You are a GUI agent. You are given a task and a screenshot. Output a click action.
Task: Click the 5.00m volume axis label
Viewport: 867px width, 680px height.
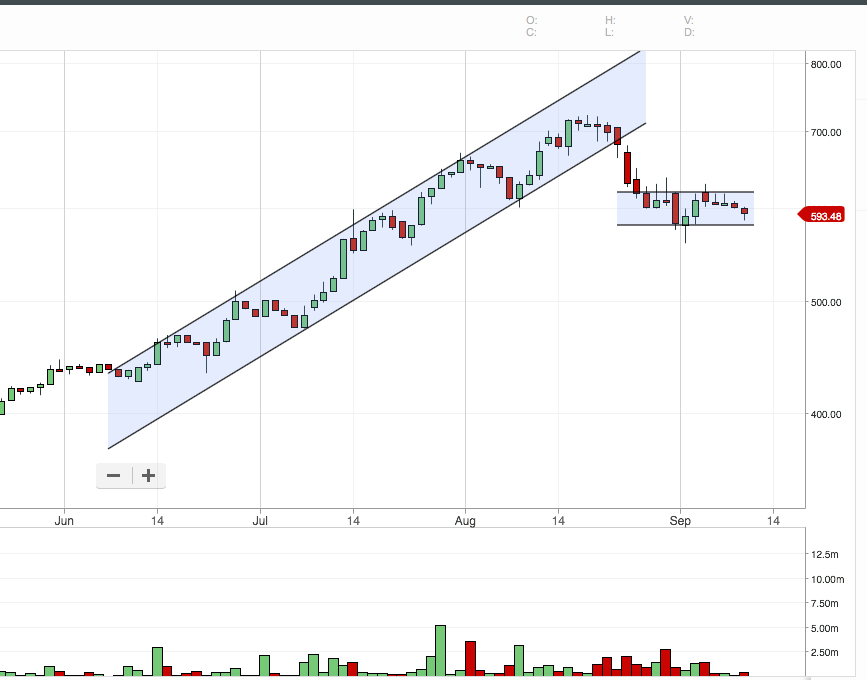pyautogui.click(x=824, y=629)
